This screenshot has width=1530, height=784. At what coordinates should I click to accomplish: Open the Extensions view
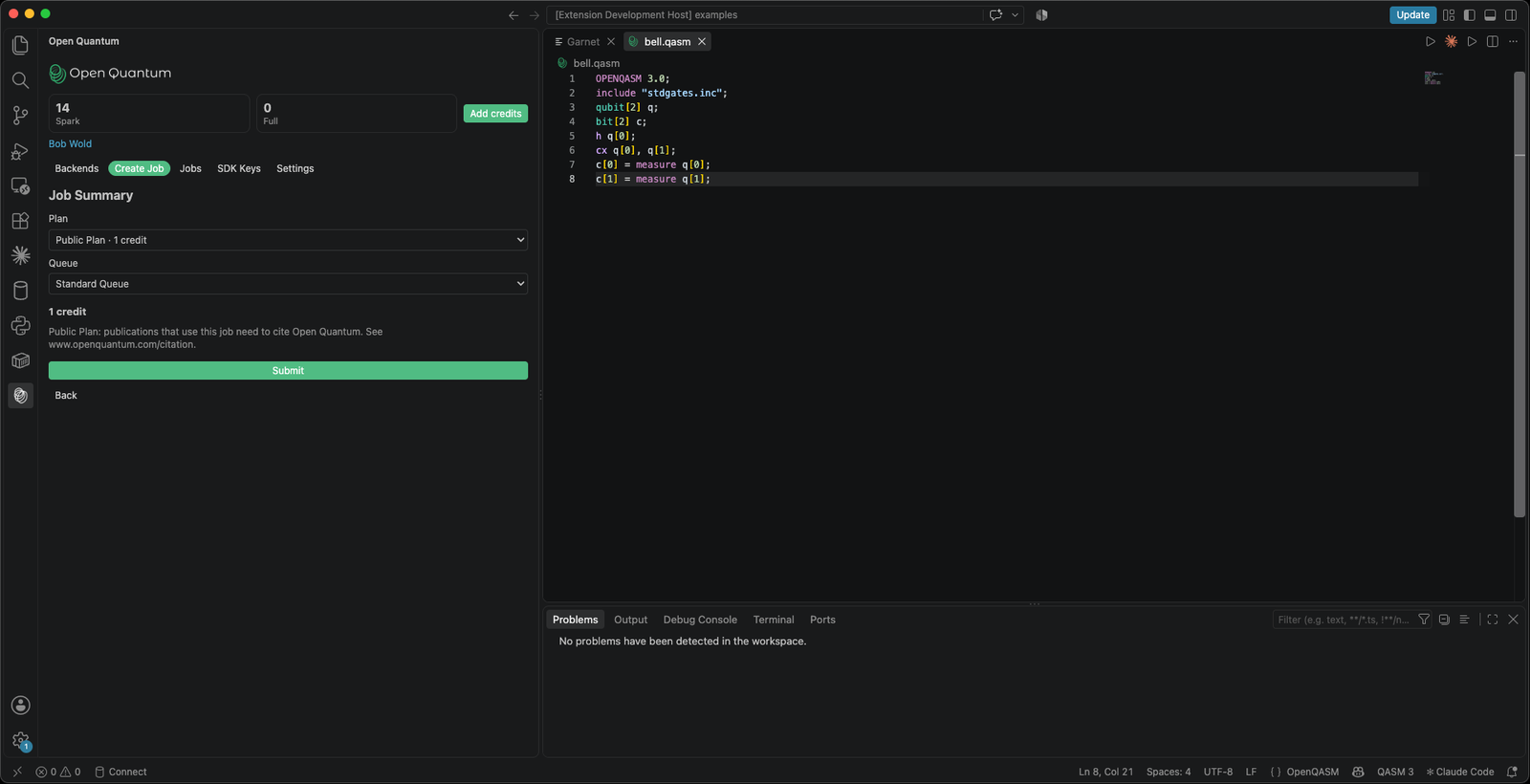point(20,221)
